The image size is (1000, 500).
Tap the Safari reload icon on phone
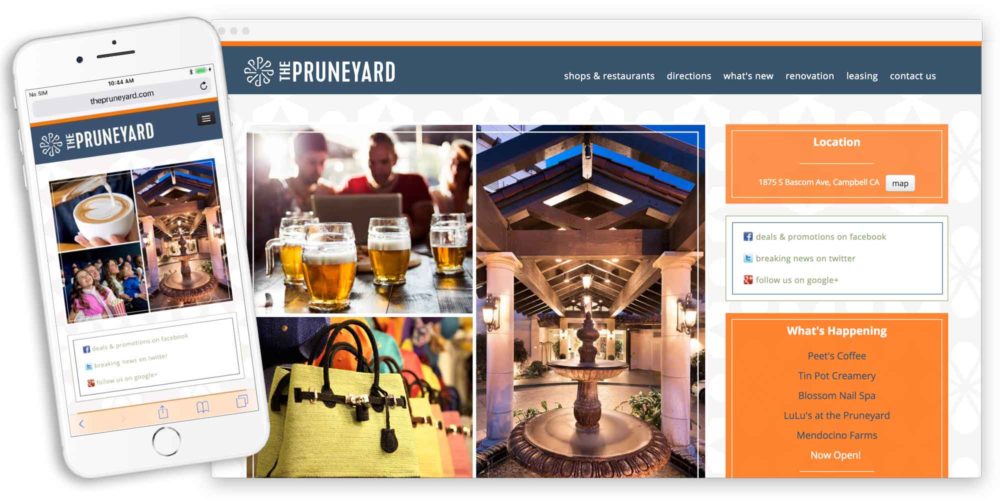coord(203,85)
